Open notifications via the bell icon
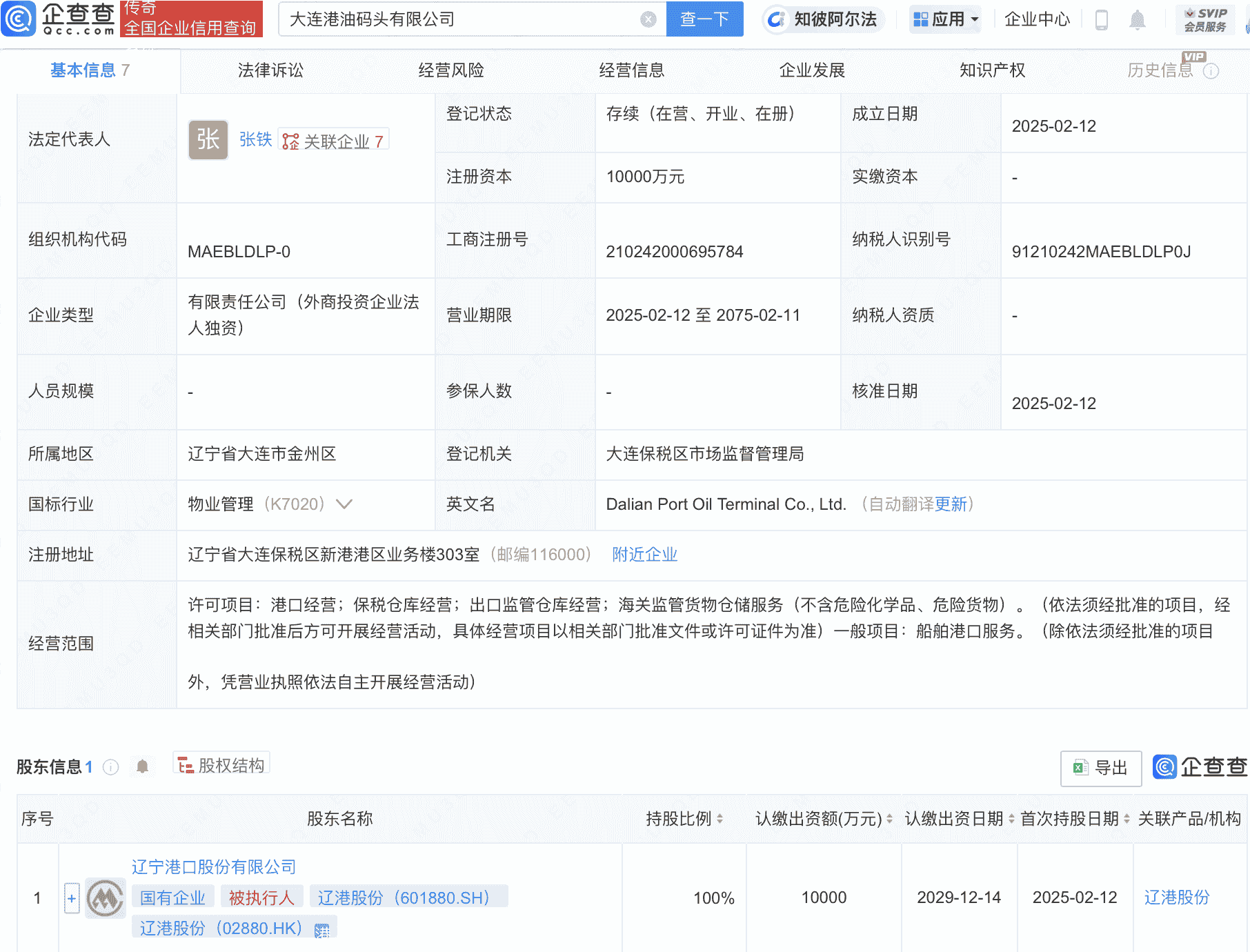 coord(1138,19)
